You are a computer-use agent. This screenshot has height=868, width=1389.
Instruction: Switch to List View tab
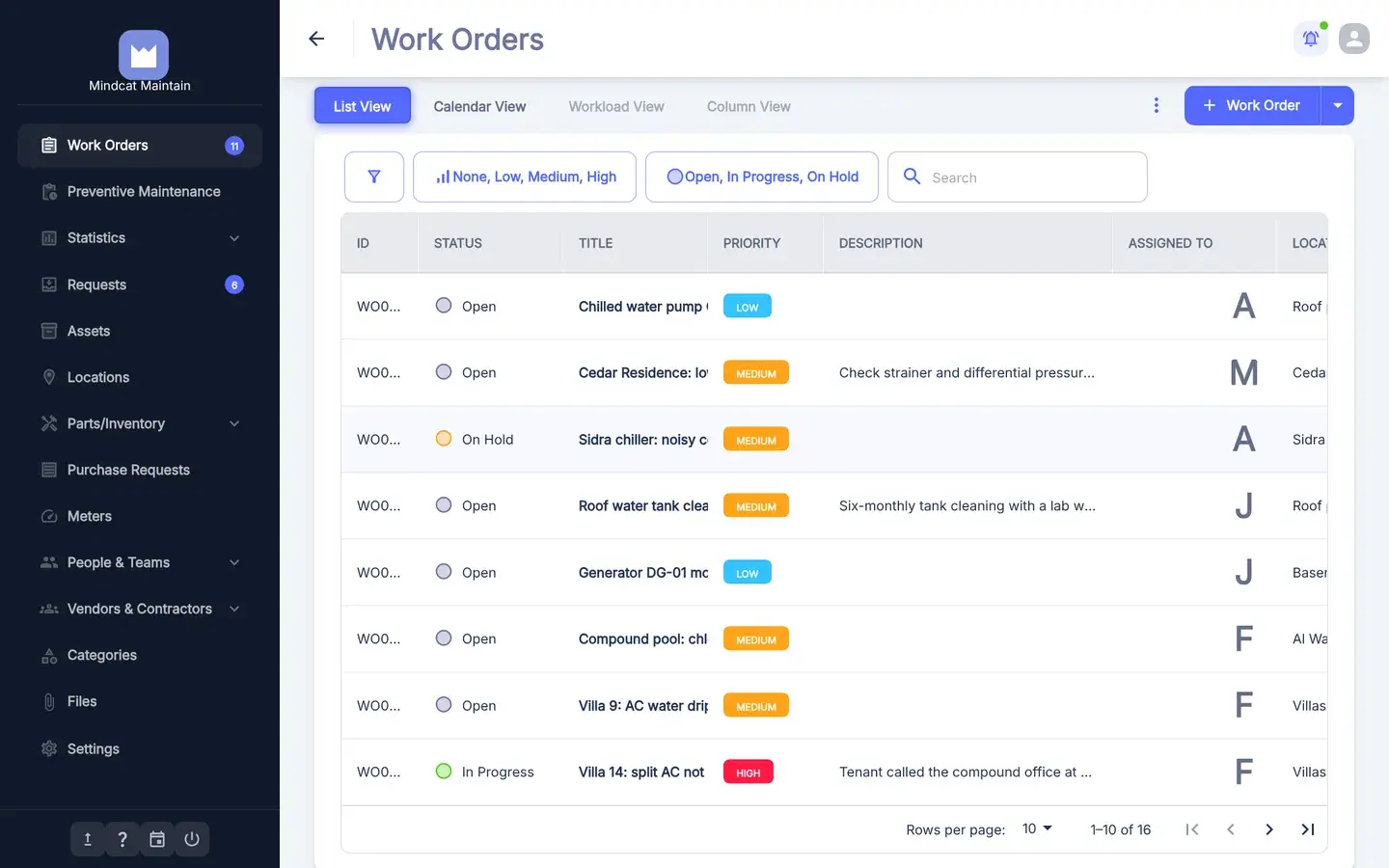coord(363,106)
